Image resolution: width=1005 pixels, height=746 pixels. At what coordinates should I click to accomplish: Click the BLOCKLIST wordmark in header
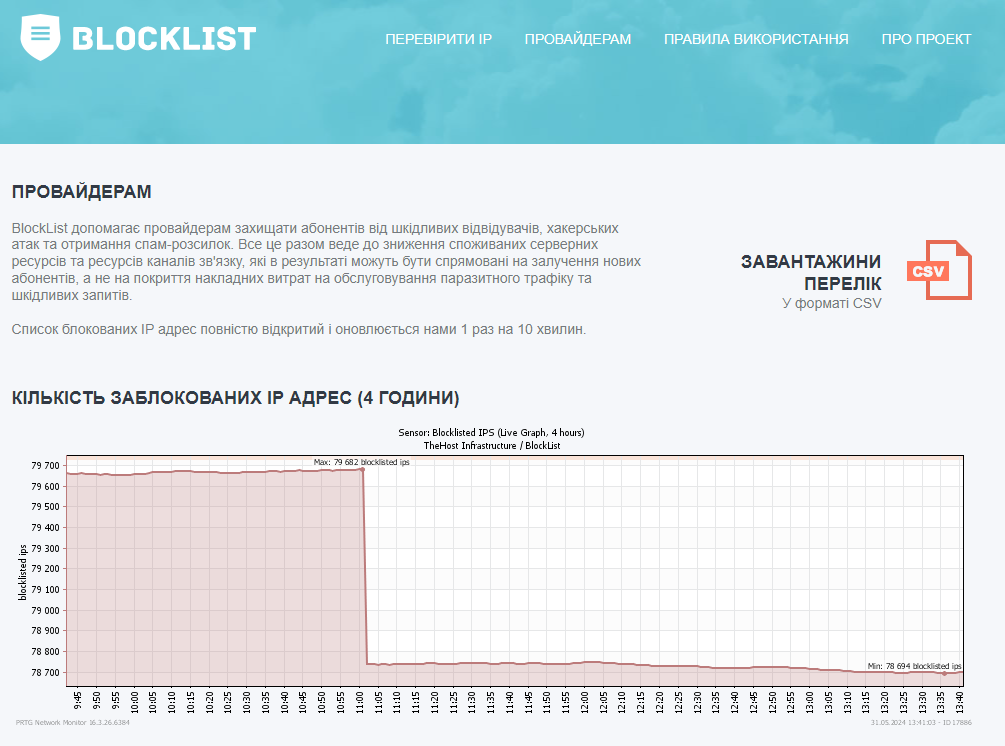click(164, 38)
